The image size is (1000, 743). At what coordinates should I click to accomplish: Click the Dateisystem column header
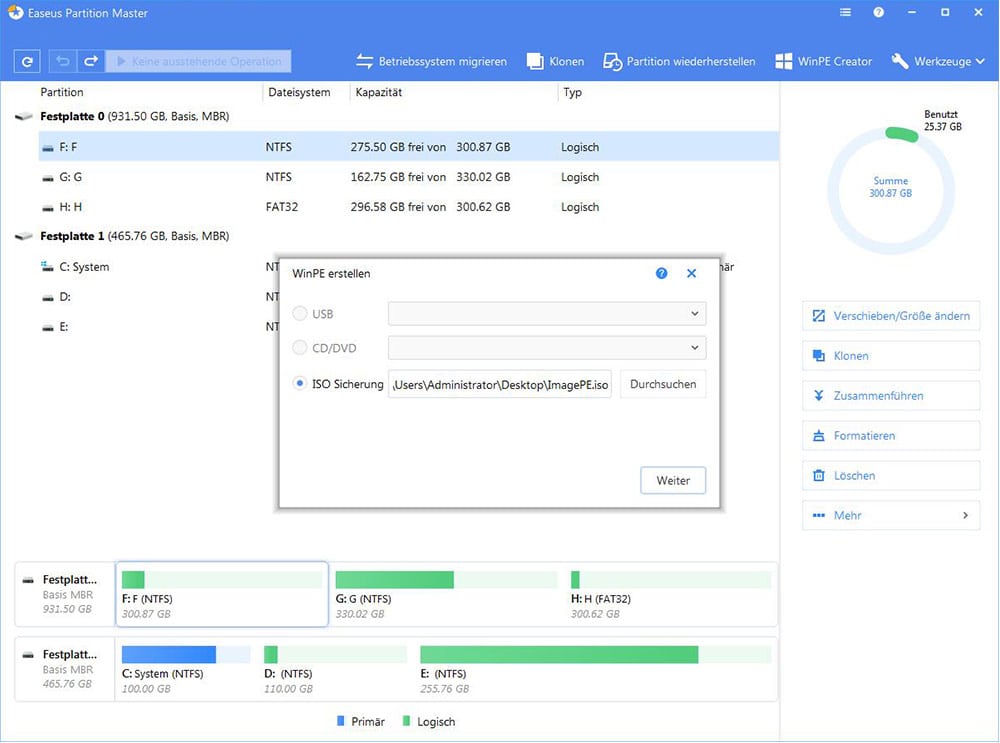tap(299, 92)
